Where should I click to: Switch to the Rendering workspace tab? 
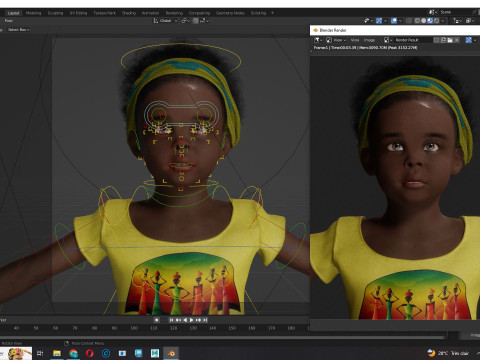tap(174, 13)
